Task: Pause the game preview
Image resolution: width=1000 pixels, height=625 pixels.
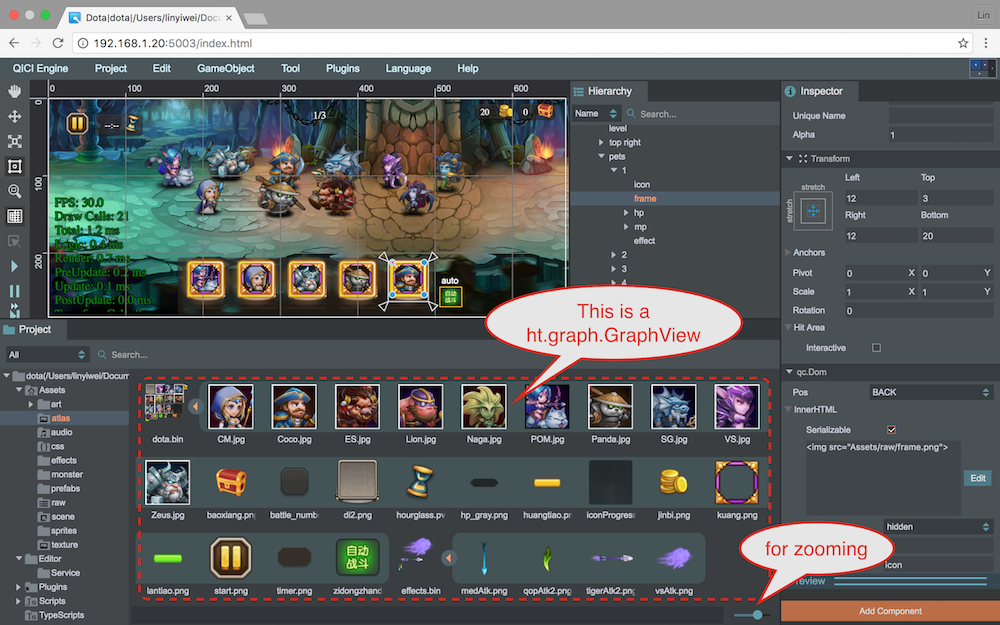Action: (x=14, y=291)
